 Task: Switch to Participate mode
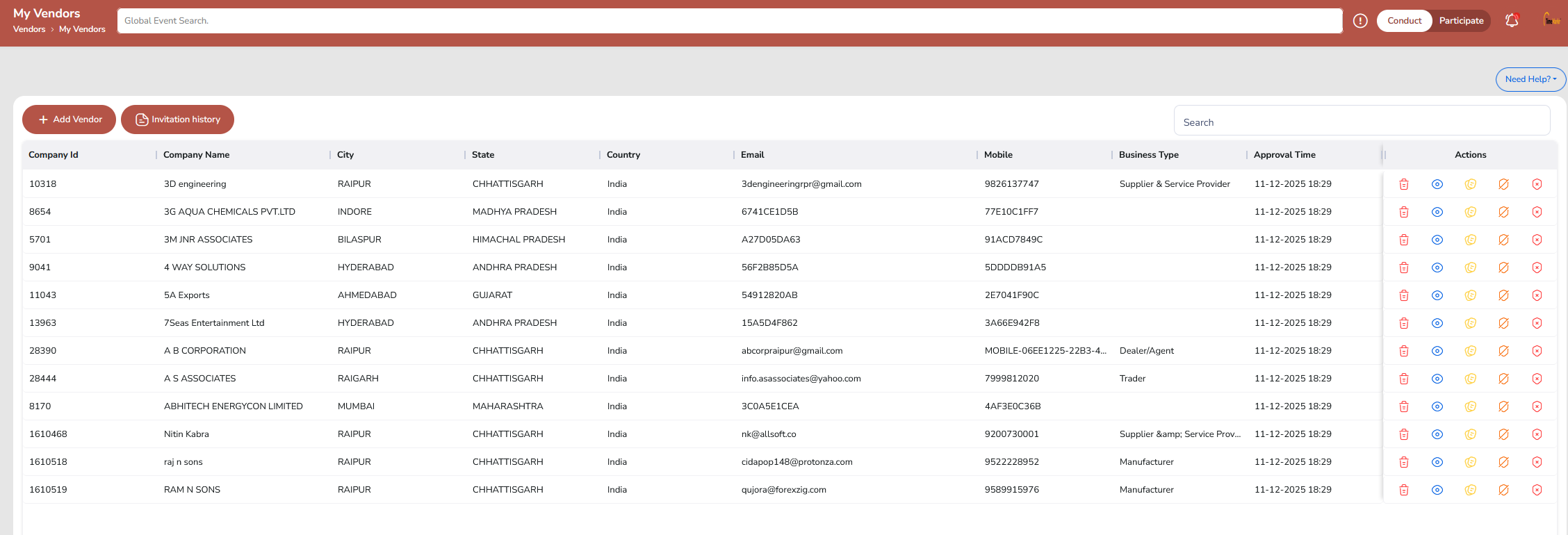coord(1461,21)
